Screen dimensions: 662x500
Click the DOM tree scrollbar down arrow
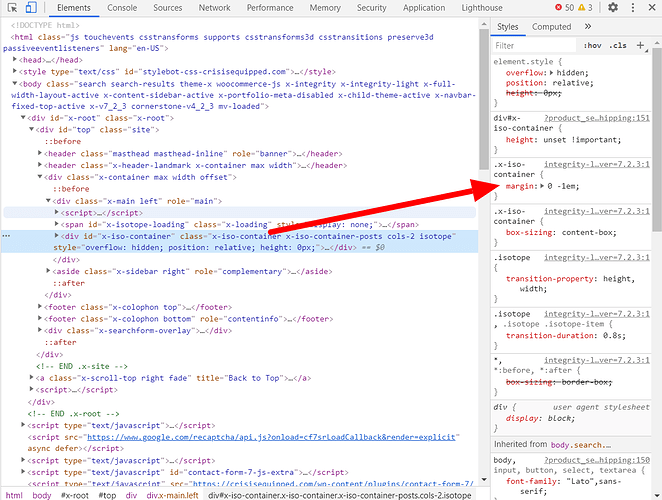tap(484, 479)
